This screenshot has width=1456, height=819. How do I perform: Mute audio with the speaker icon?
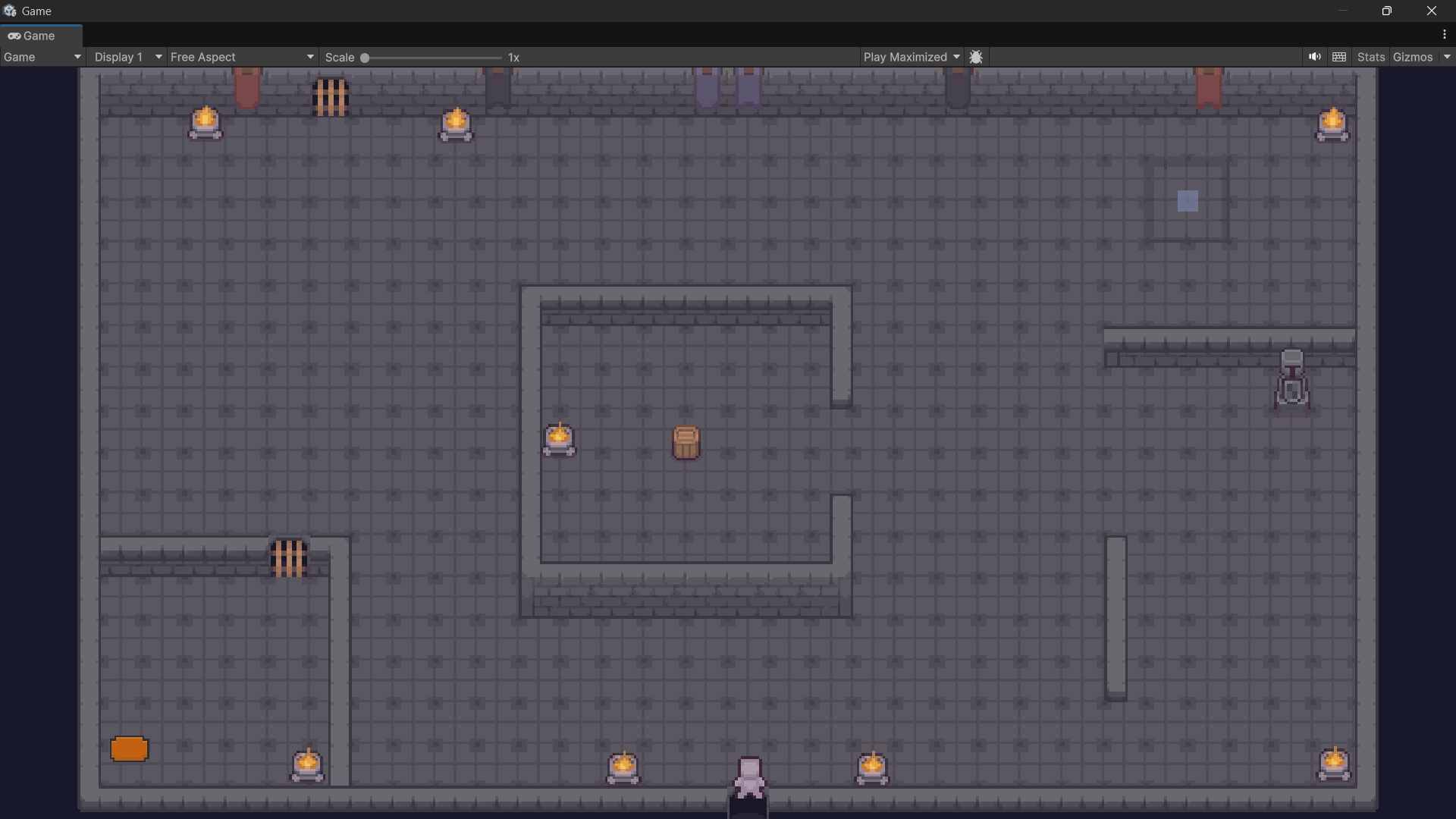[x=1314, y=57]
